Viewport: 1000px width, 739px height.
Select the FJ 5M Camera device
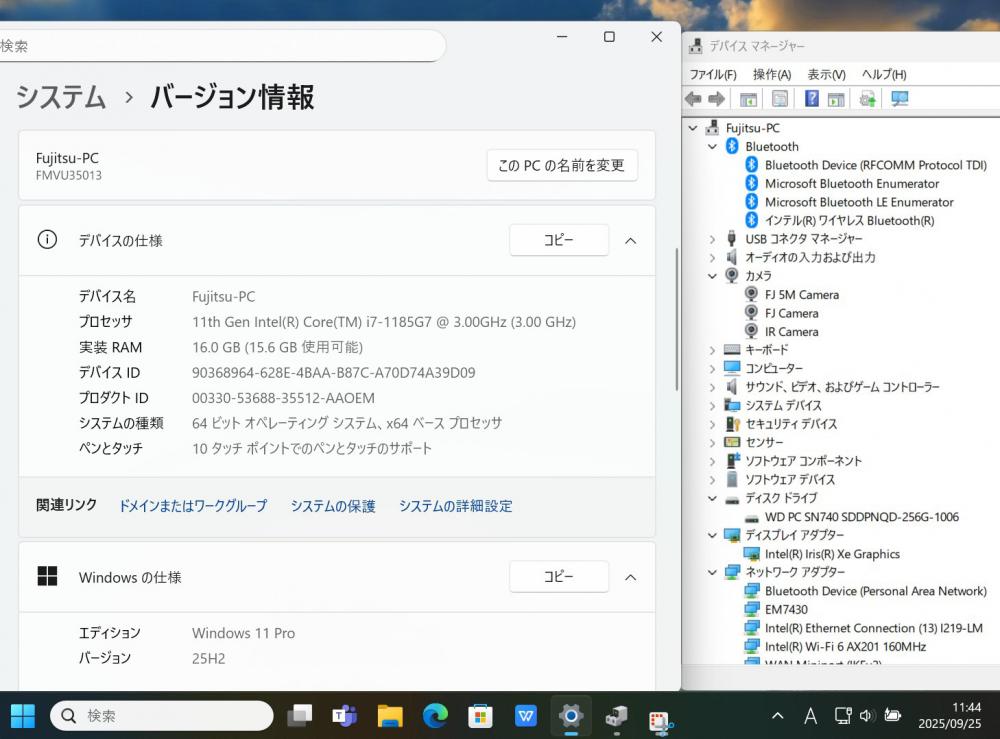point(801,295)
